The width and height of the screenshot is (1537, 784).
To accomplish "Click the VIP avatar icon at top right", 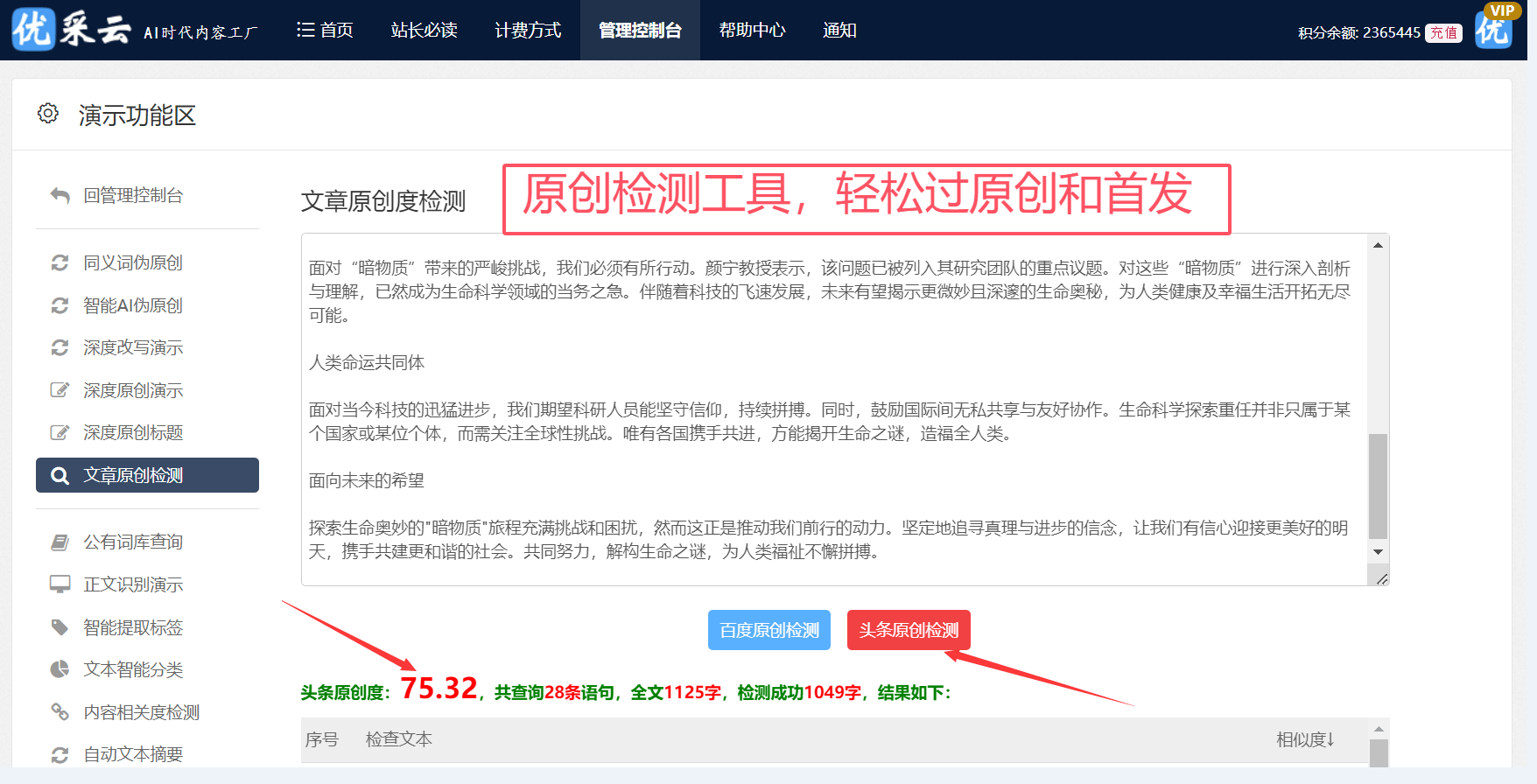I will coord(1494,28).
